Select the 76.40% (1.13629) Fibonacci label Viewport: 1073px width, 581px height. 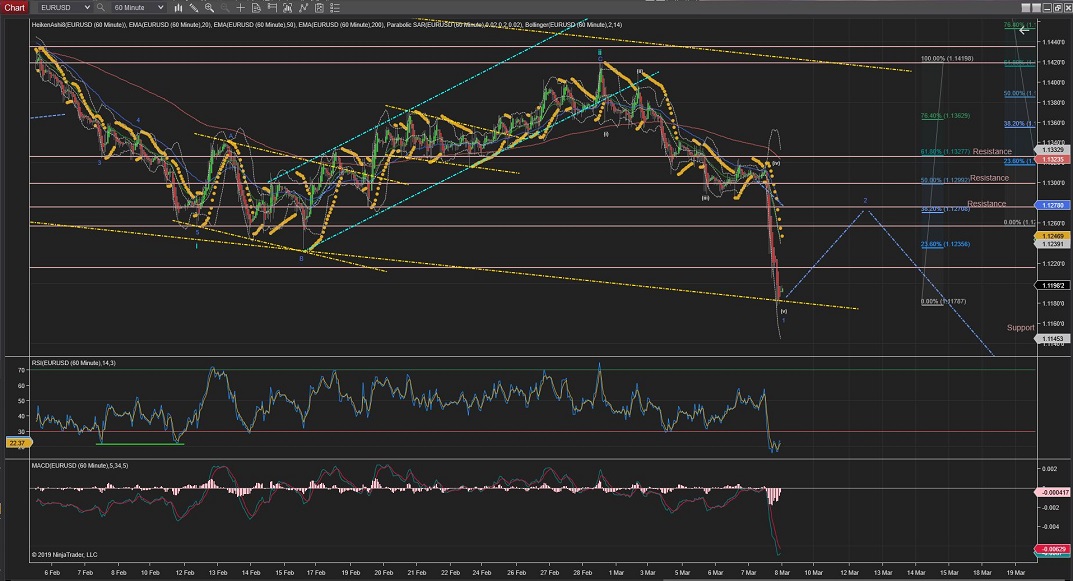pyautogui.click(x=945, y=116)
